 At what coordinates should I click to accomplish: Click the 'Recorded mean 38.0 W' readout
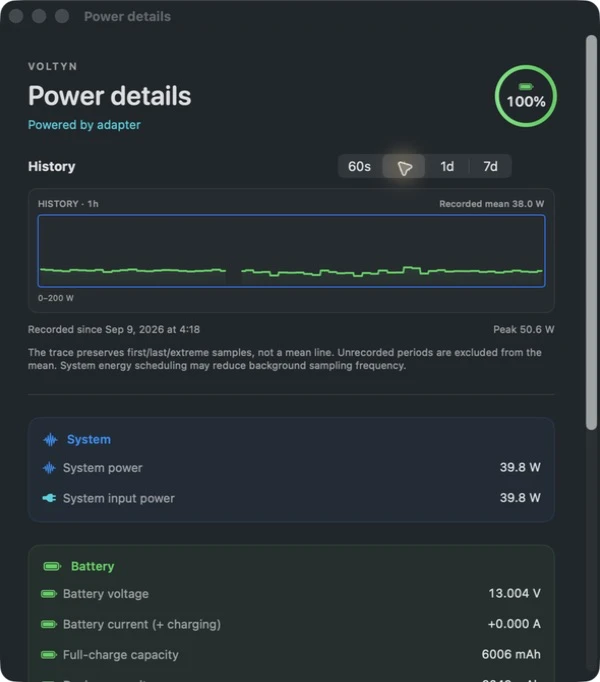[x=492, y=204]
